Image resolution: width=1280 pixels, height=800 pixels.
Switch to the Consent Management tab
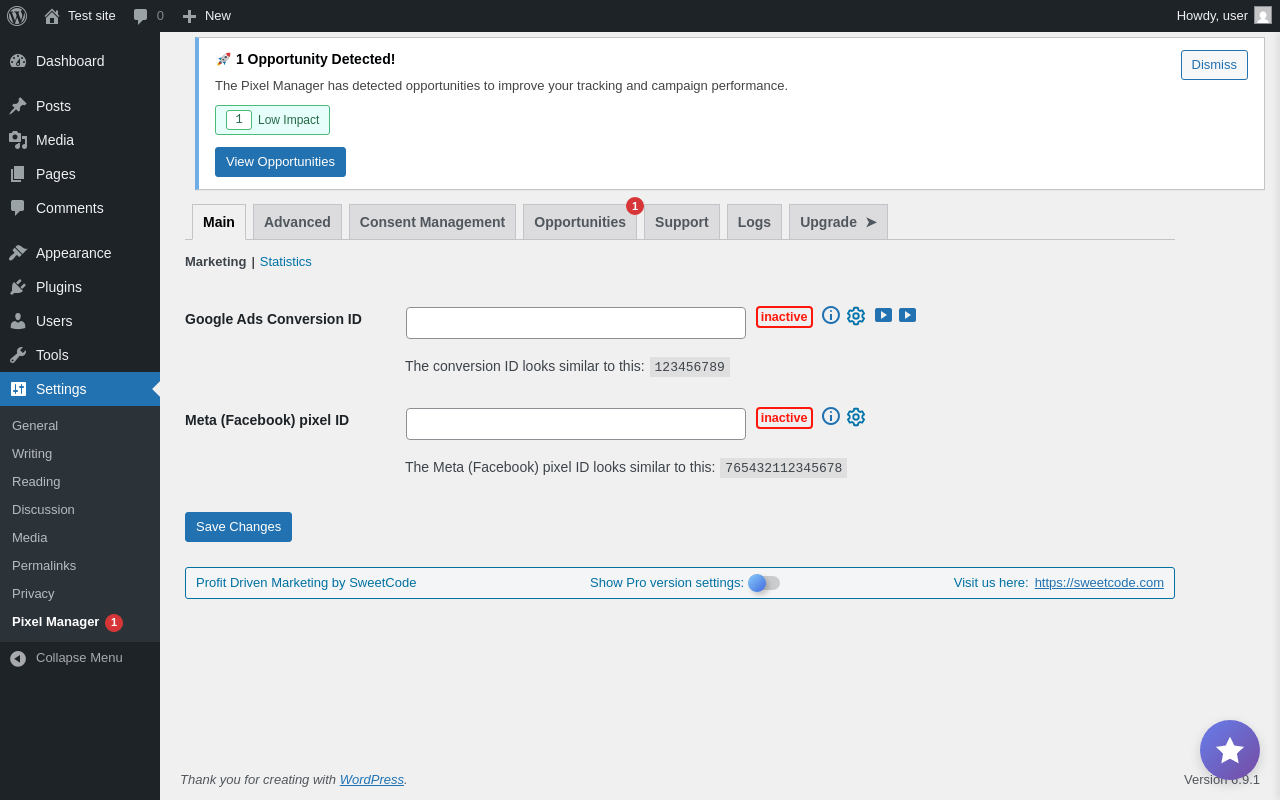point(432,222)
